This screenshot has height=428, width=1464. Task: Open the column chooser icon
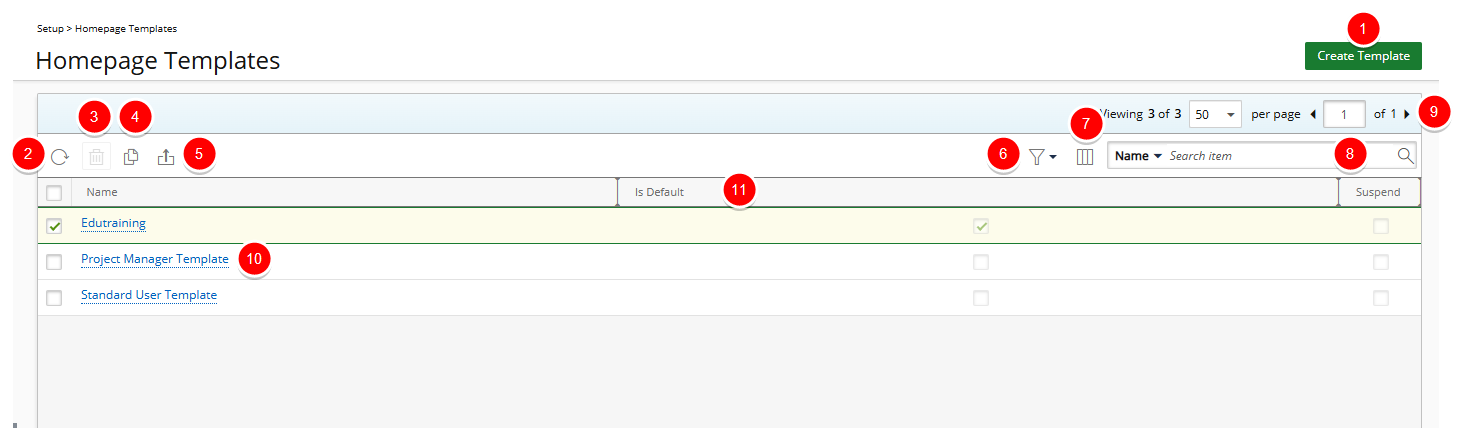pyautogui.click(x=1085, y=157)
